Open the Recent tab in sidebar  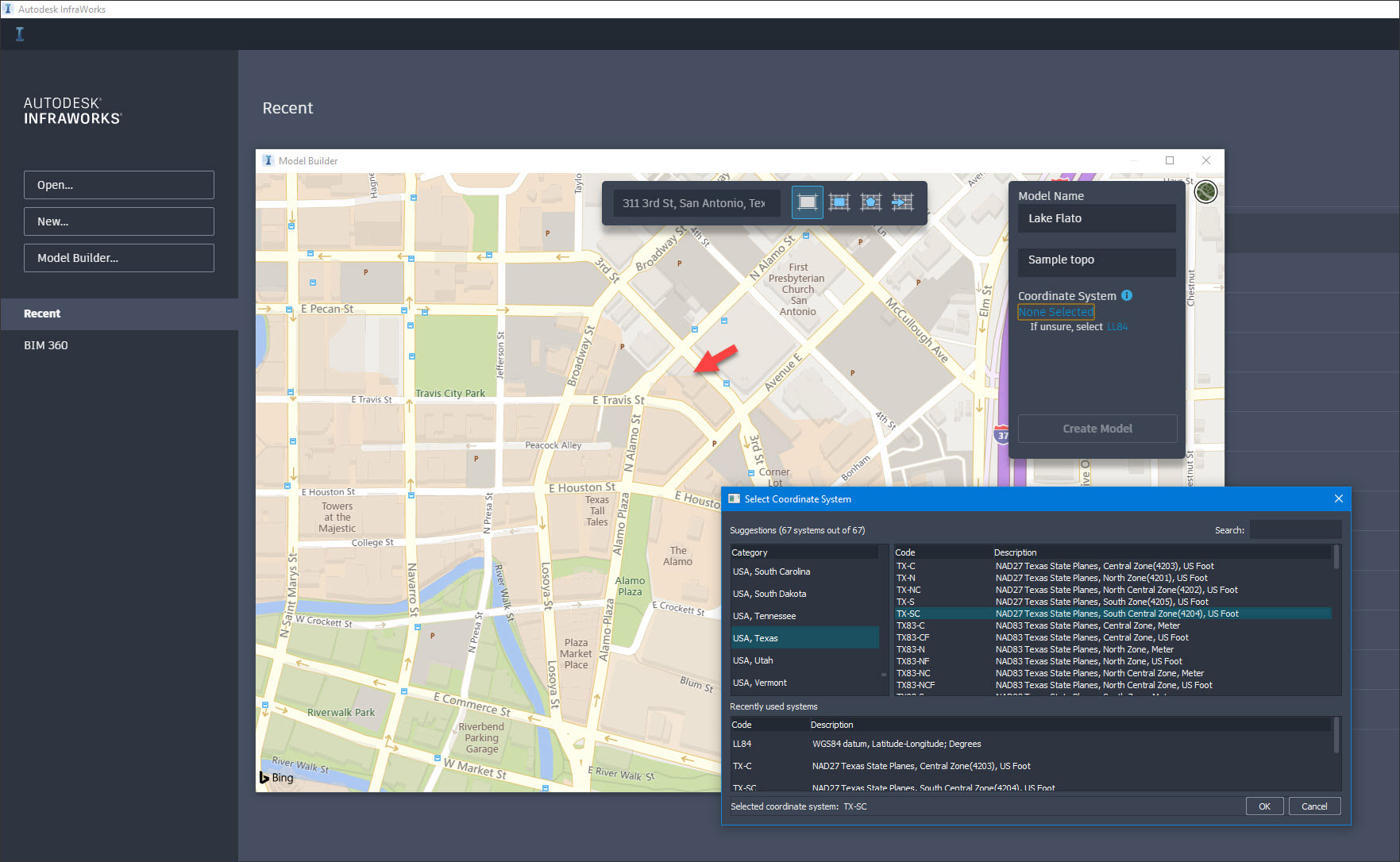[x=42, y=314]
